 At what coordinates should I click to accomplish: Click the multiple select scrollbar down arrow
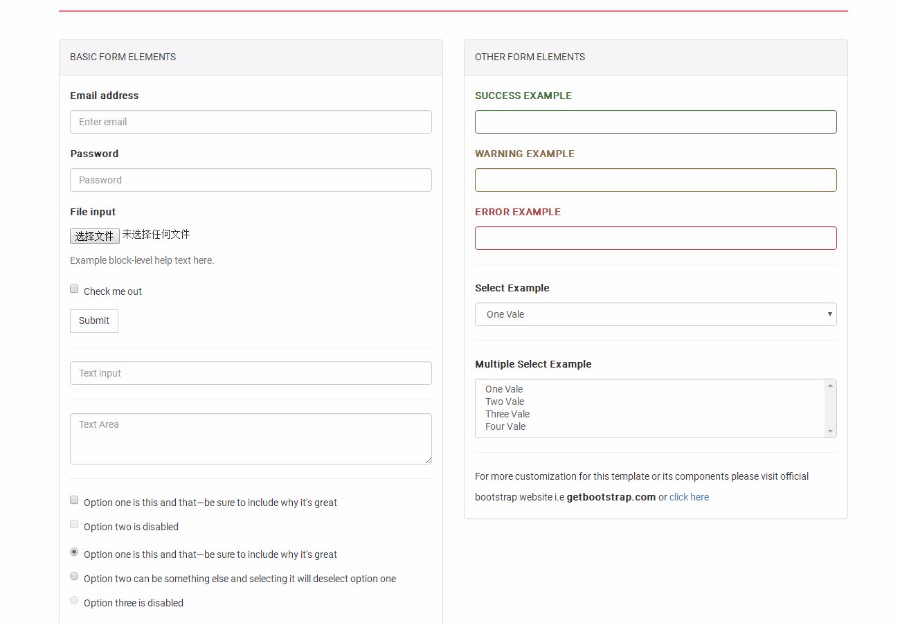coord(830,432)
